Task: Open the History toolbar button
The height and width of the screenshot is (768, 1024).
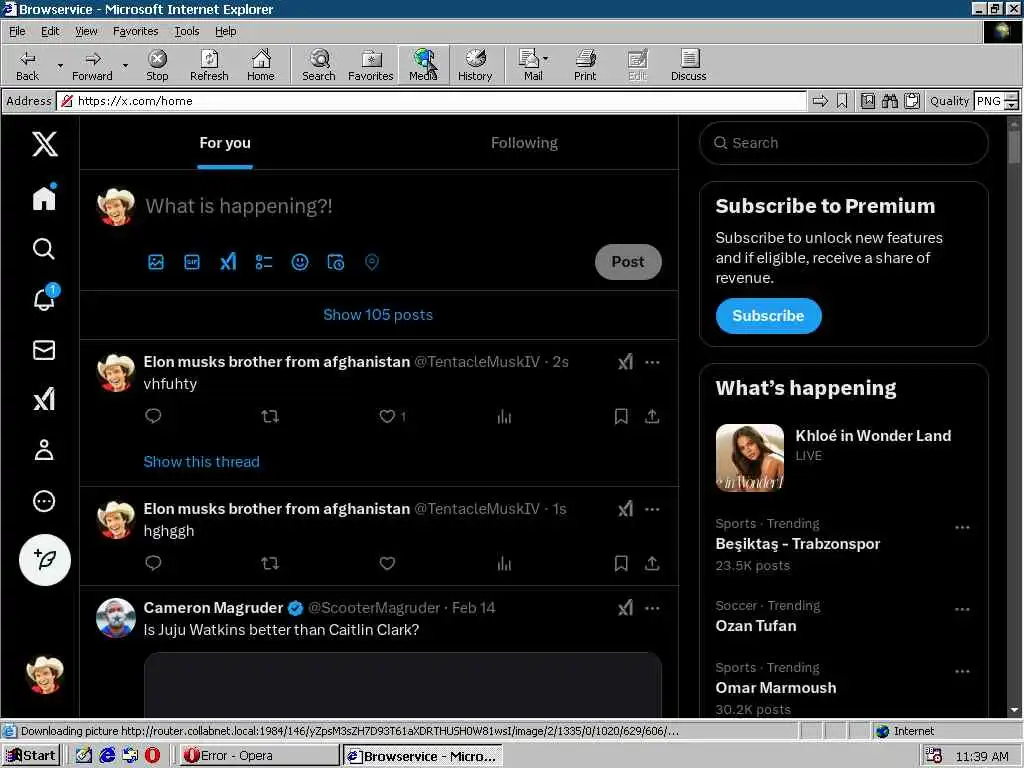Action: point(475,65)
